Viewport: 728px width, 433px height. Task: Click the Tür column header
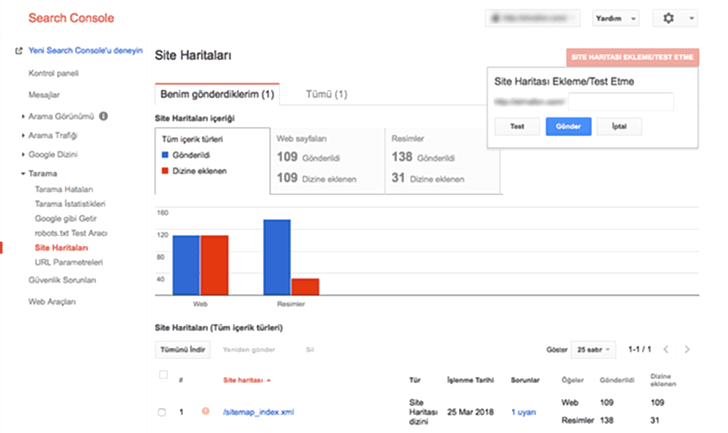point(415,380)
